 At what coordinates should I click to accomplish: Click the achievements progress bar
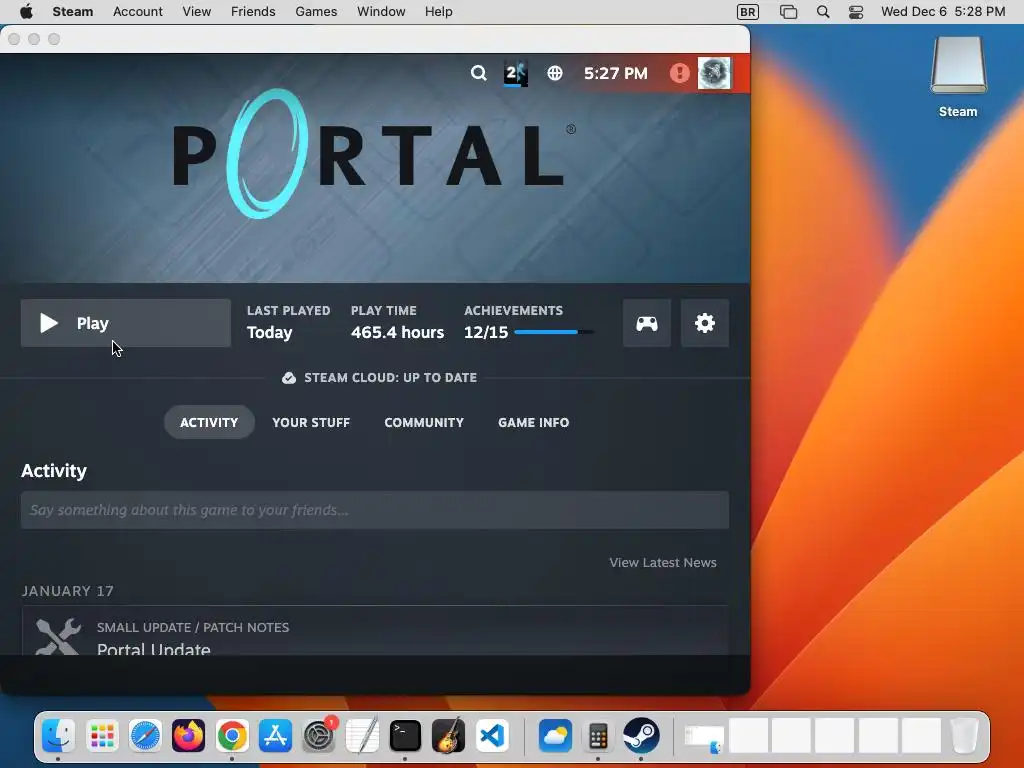(x=554, y=332)
